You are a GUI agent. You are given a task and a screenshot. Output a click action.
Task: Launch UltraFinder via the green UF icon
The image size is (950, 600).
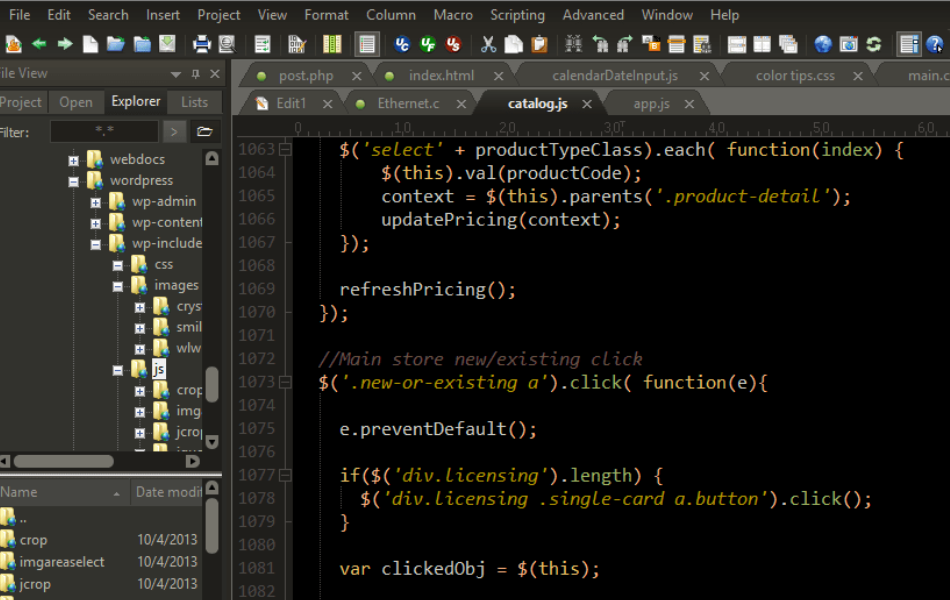coord(428,44)
